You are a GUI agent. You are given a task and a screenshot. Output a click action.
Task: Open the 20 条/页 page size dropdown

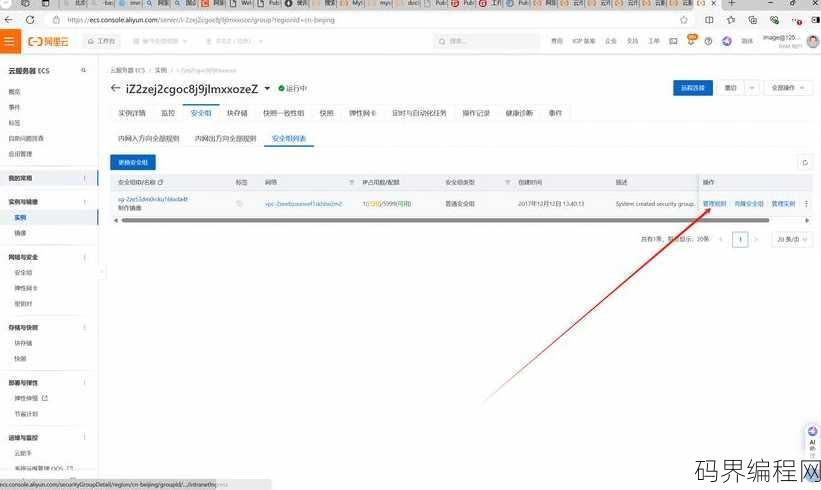click(x=792, y=239)
